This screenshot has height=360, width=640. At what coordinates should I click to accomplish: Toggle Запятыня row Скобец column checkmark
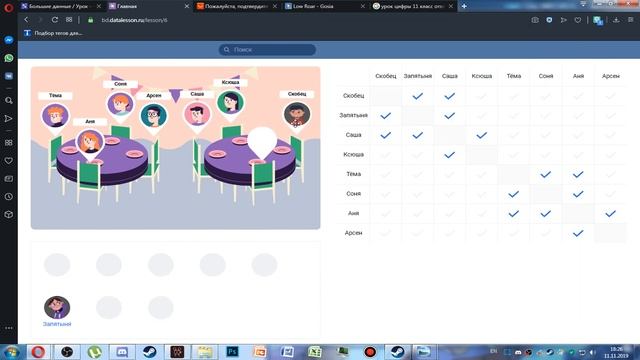point(385,116)
